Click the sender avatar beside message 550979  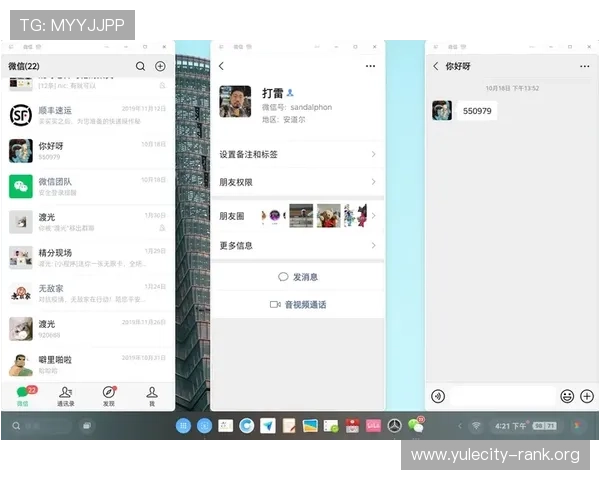click(442, 111)
